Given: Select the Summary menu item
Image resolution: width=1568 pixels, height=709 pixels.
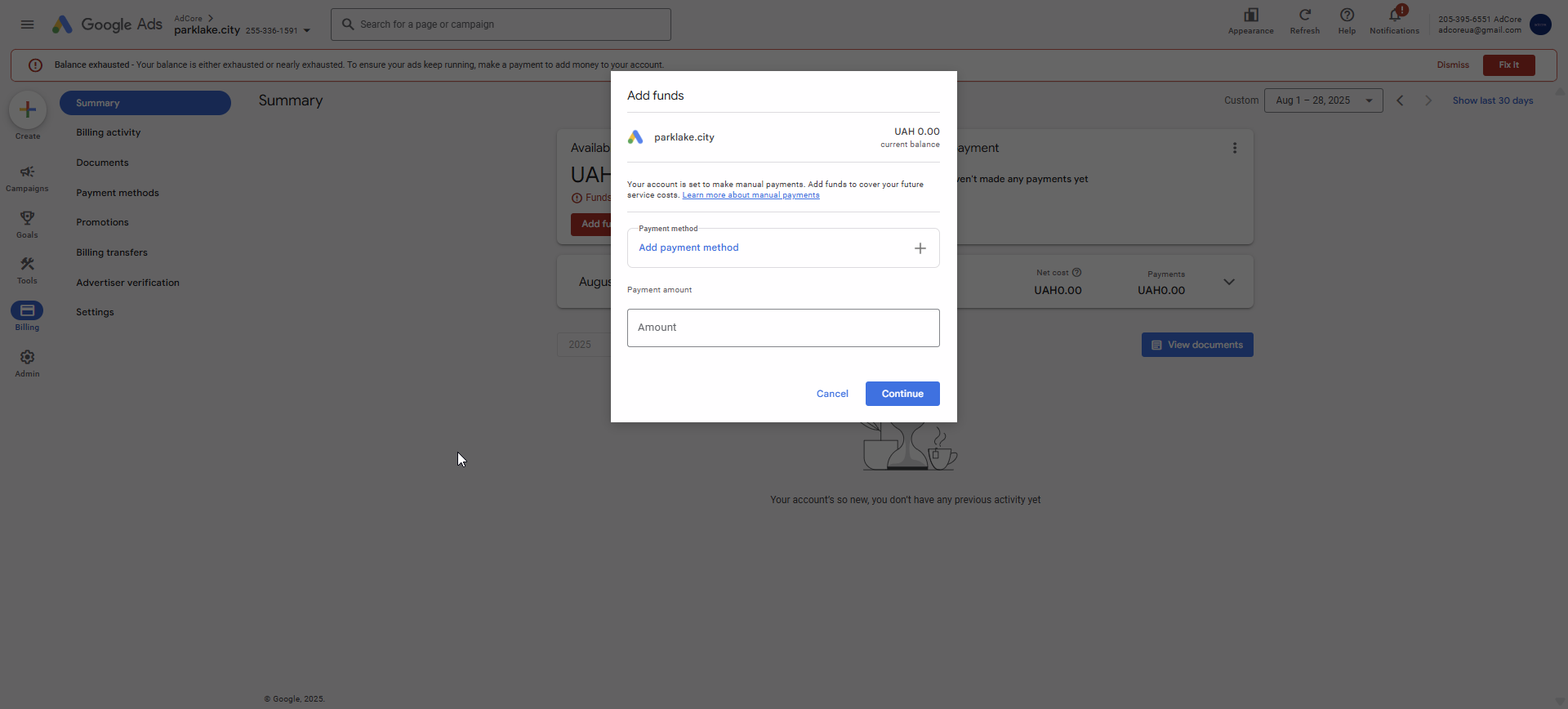Looking at the screenshot, I should tap(145, 103).
